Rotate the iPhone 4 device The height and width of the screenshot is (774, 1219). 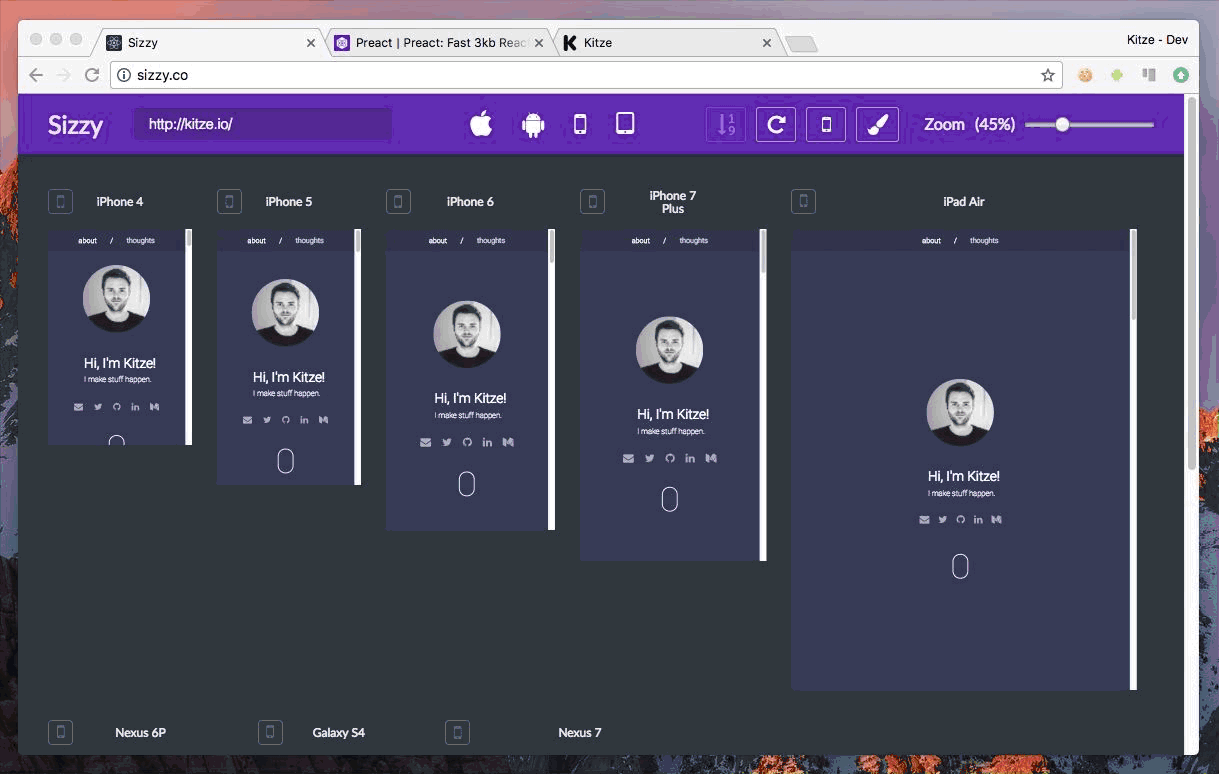point(60,202)
